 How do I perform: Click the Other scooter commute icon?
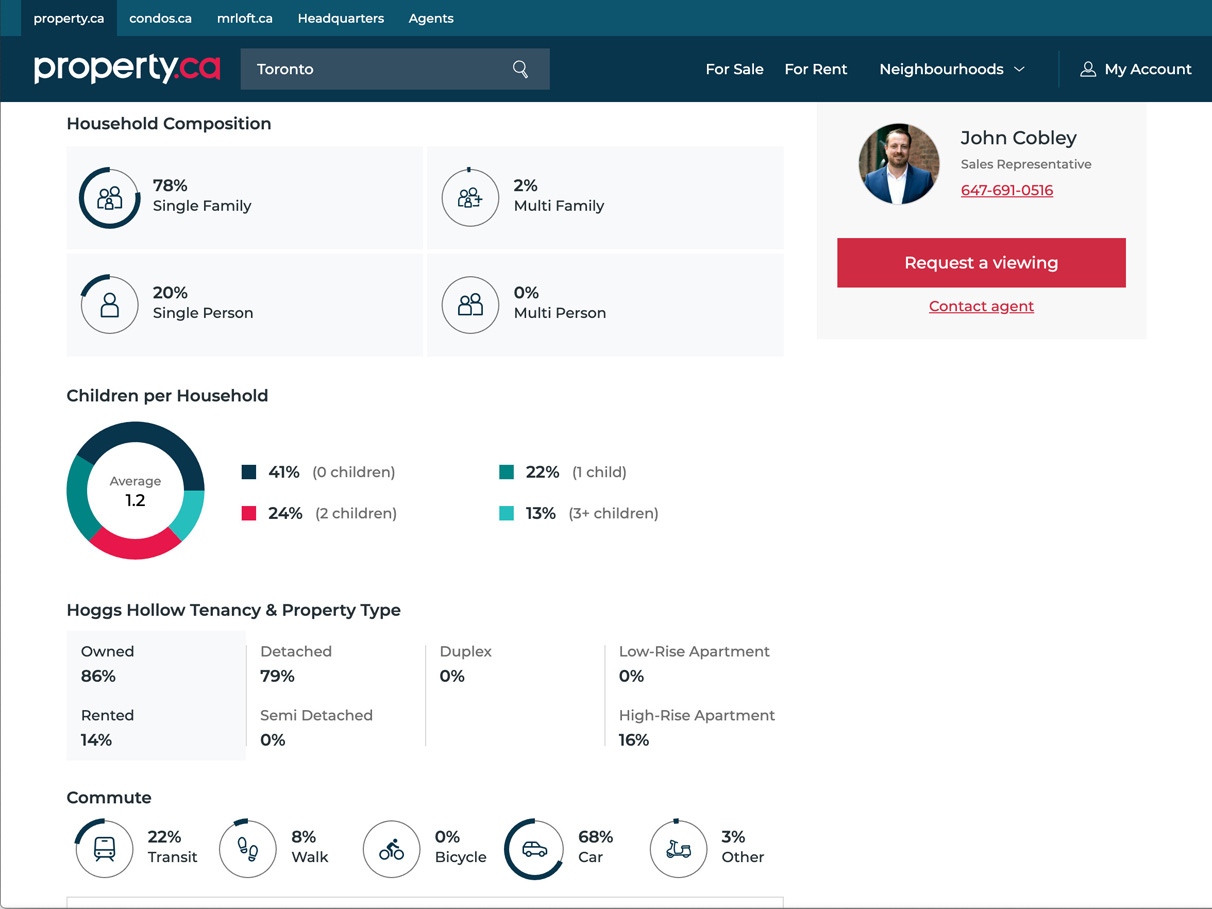[x=678, y=849]
